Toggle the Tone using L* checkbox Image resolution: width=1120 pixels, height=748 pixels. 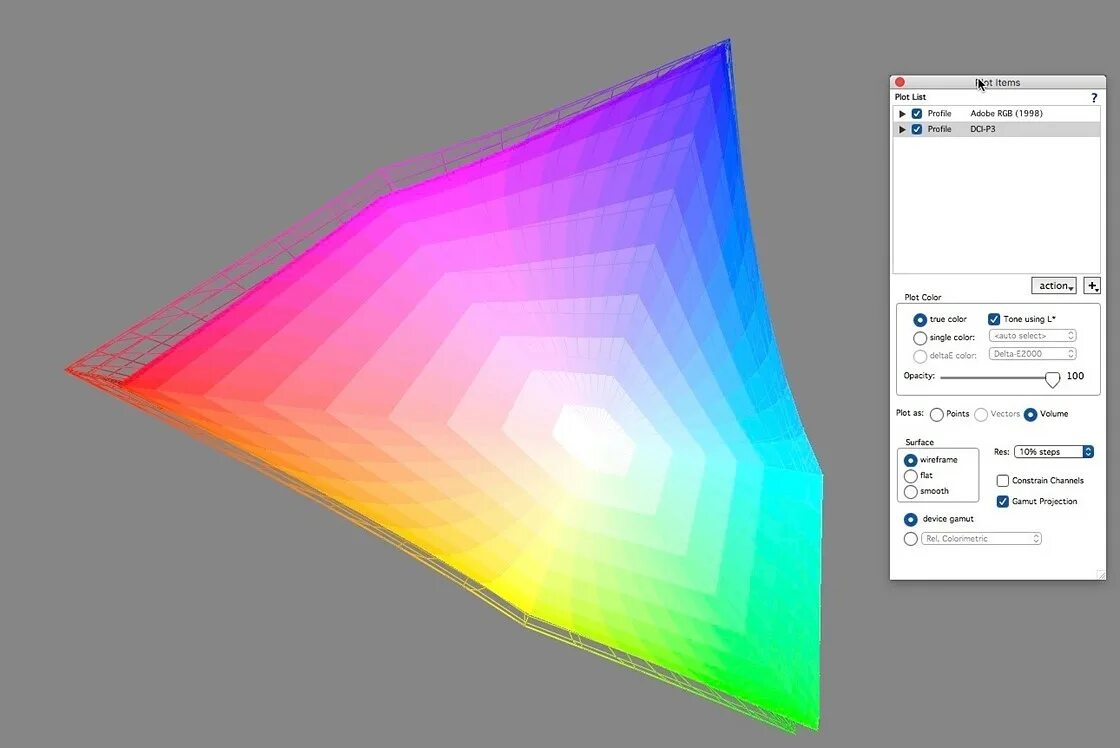pyautogui.click(x=994, y=319)
